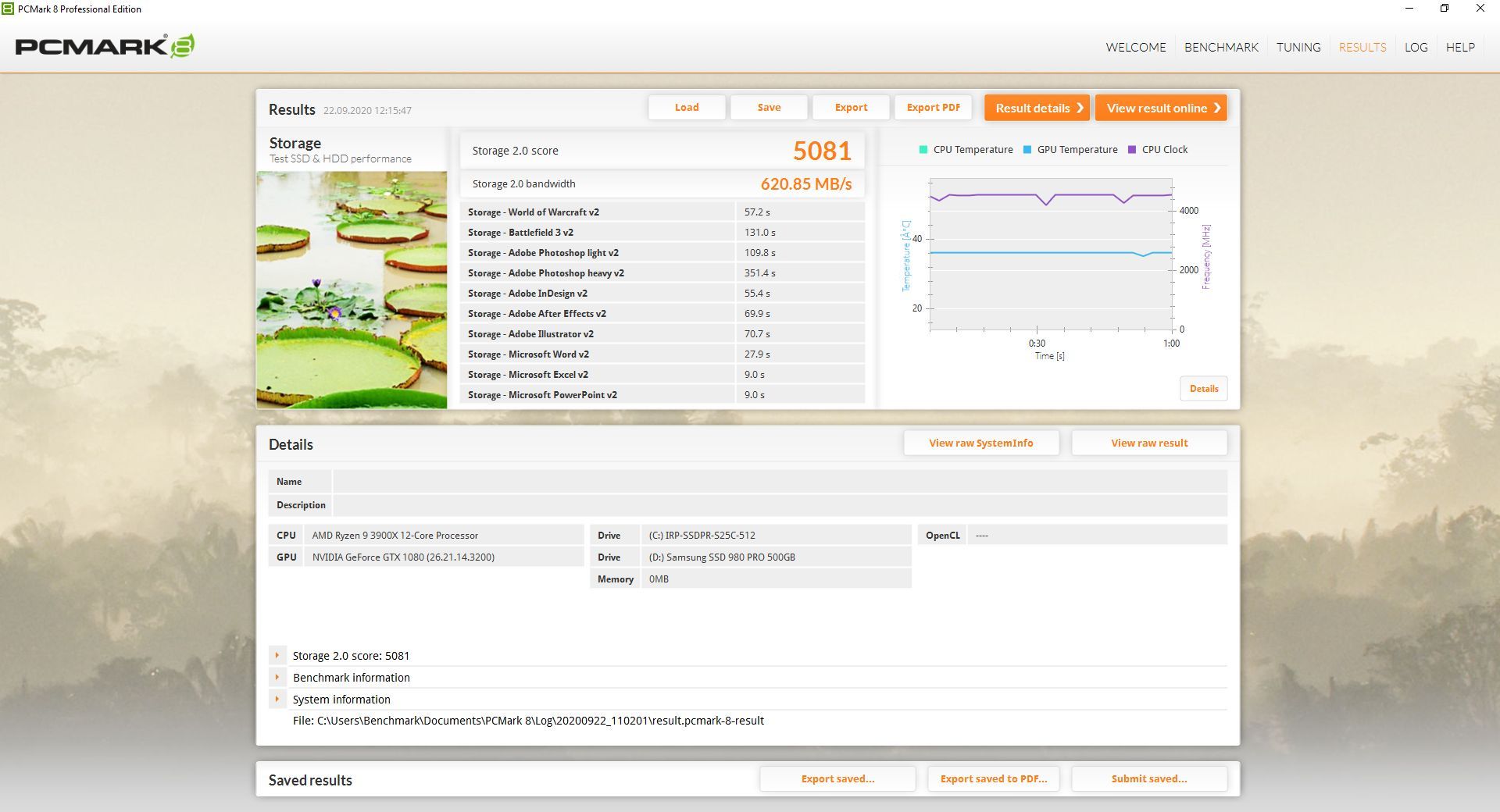The height and width of the screenshot is (812, 1500).
Task: Restore down the PCMark 8 window
Action: click(1445, 9)
